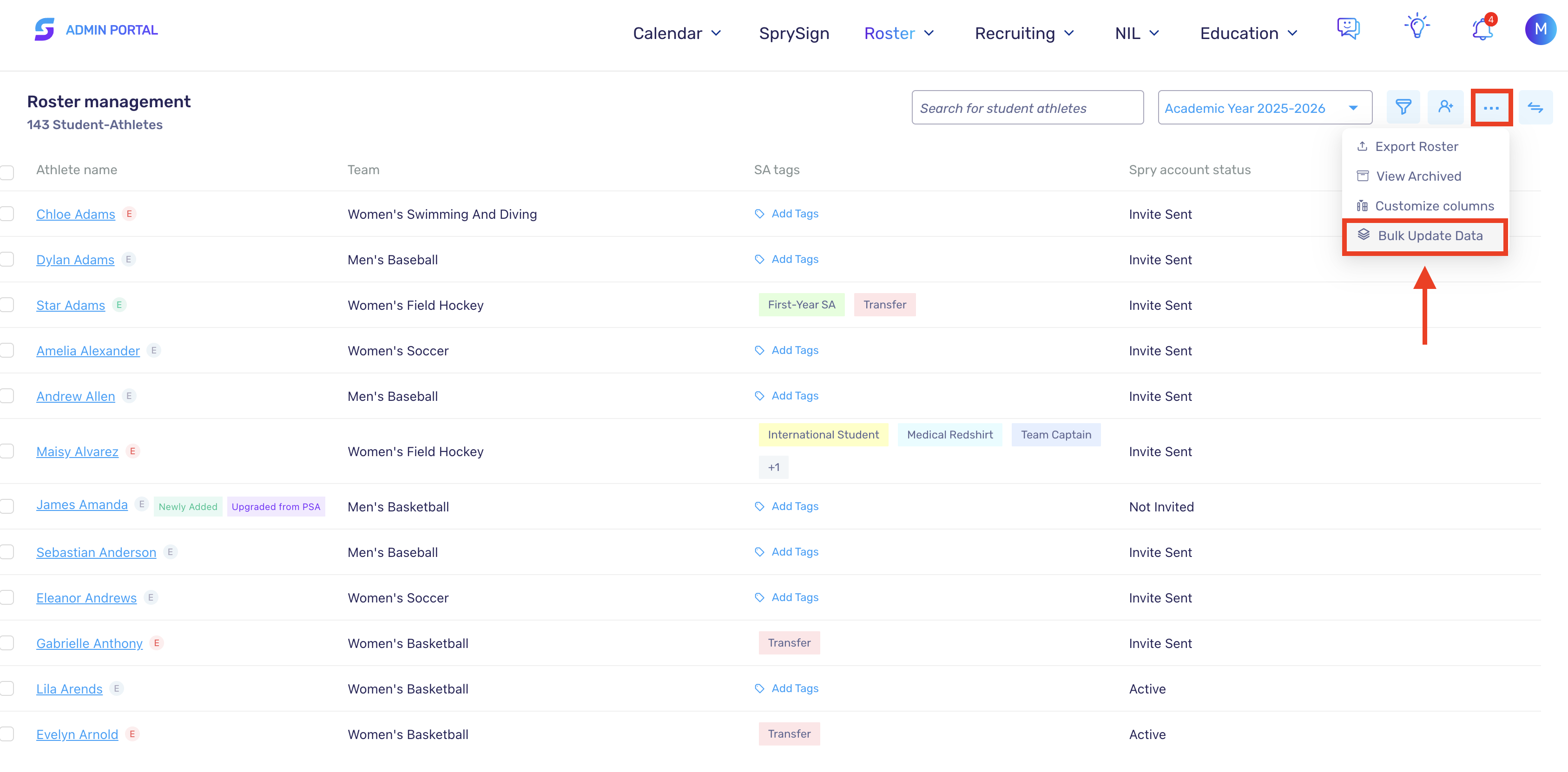Viewport: 1568px width, 772px height.
Task: Click E badge next to Evelyn Arnold
Action: [132, 734]
